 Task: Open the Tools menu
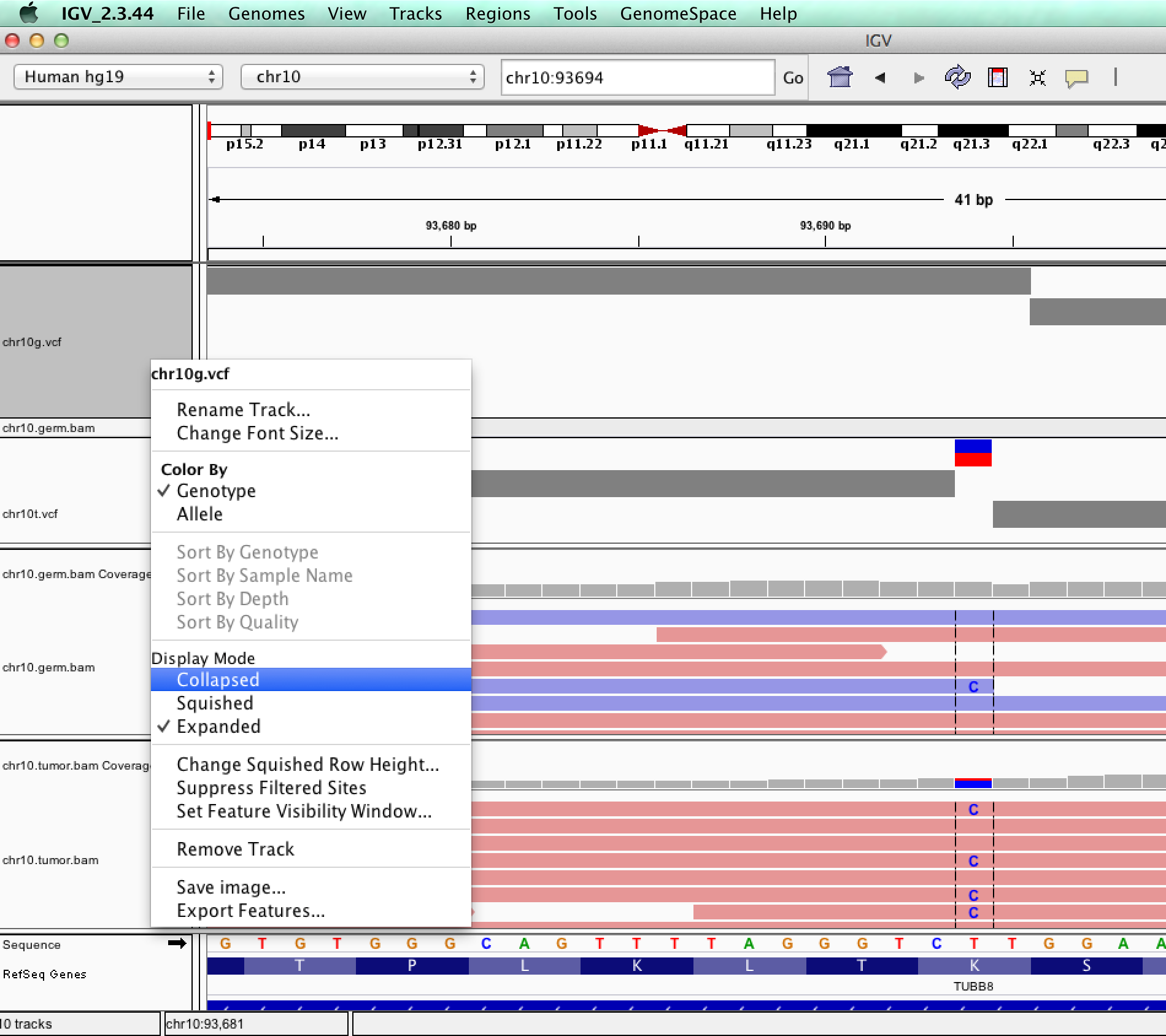[575, 14]
